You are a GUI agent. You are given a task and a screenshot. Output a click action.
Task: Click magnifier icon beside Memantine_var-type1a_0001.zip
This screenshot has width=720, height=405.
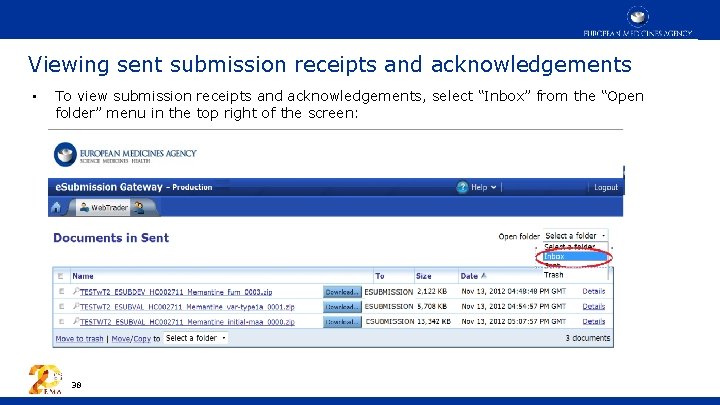76,306
